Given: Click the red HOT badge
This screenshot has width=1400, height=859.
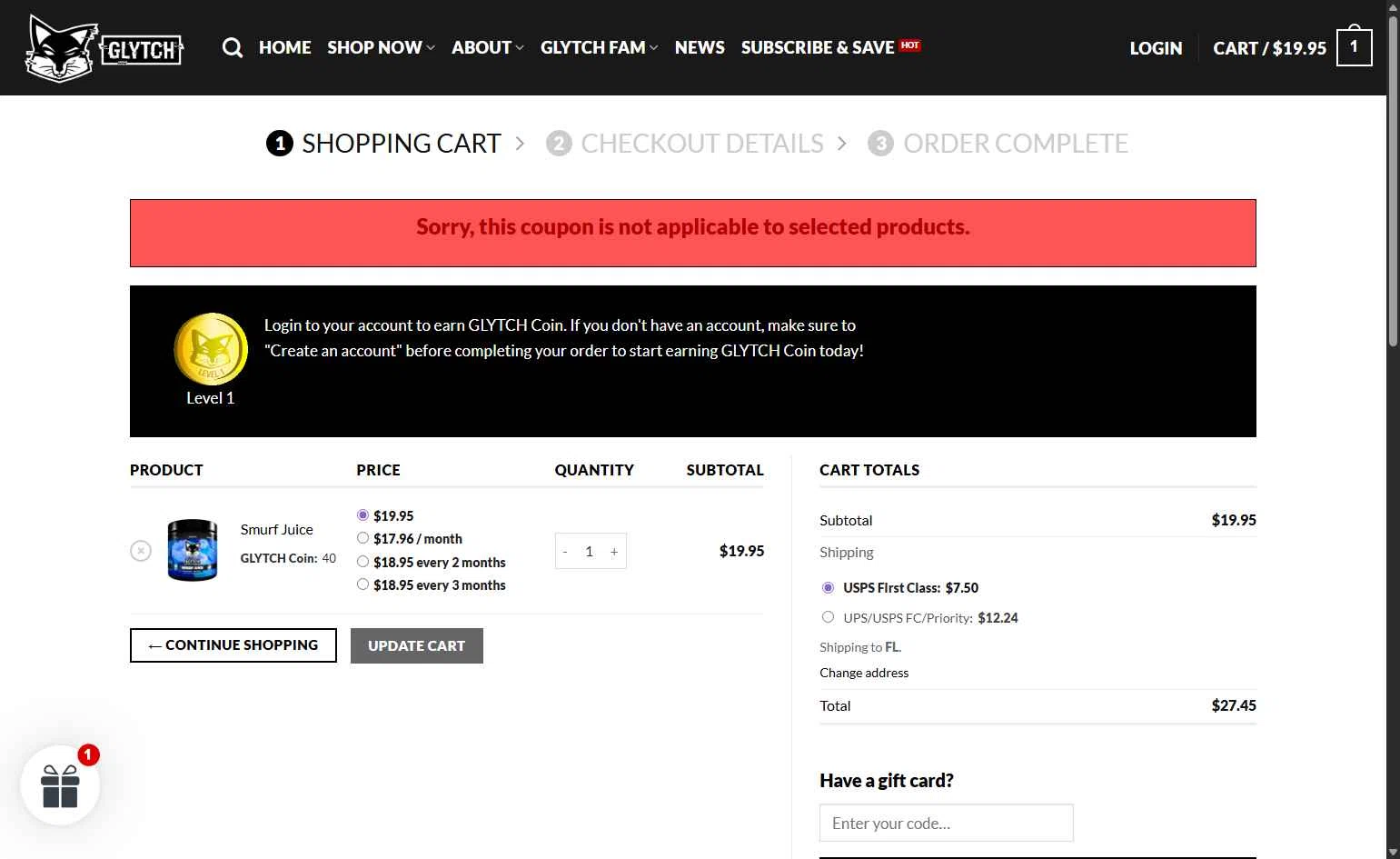Looking at the screenshot, I should (x=910, y=45).
